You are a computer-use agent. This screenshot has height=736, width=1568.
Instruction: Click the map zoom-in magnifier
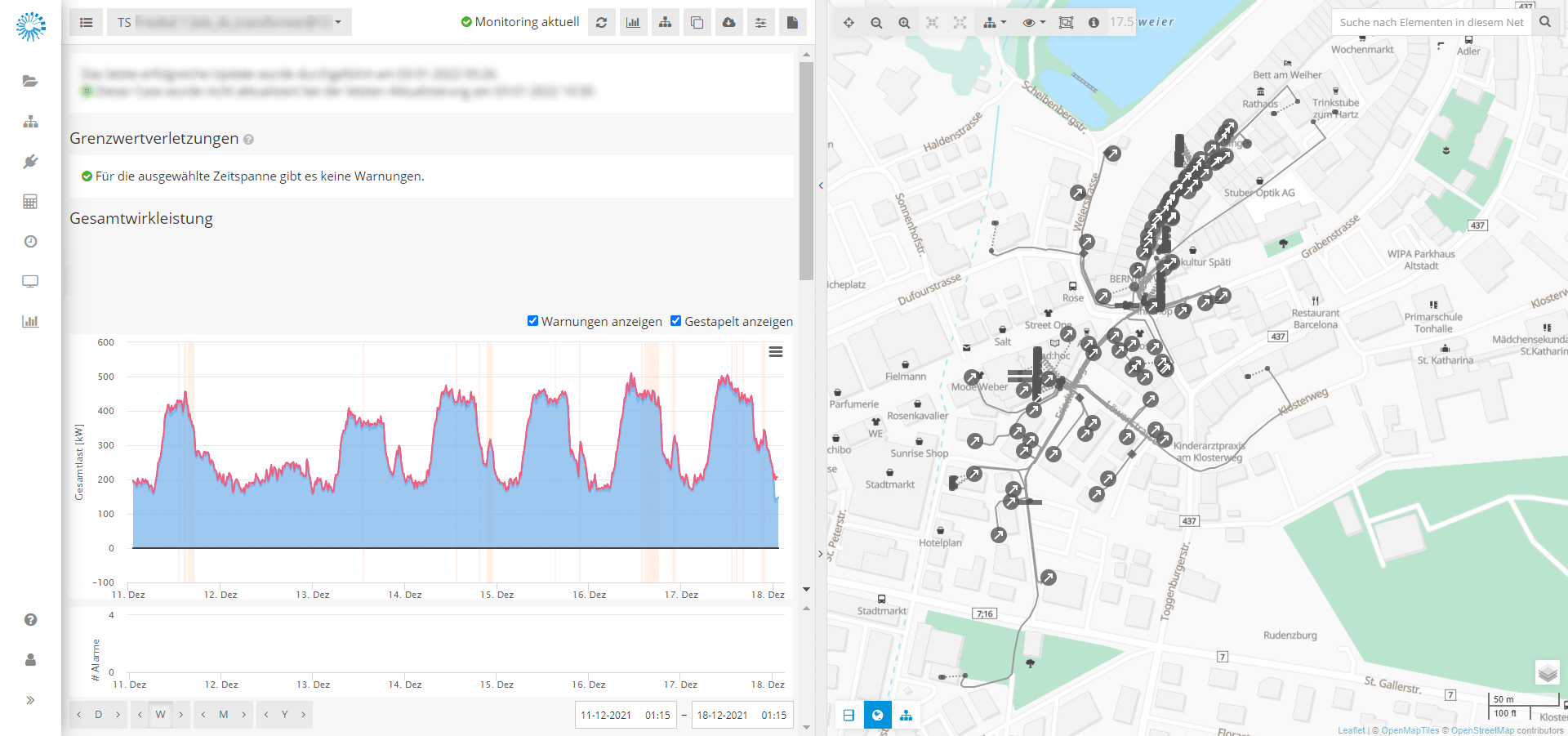coord(904,23)
